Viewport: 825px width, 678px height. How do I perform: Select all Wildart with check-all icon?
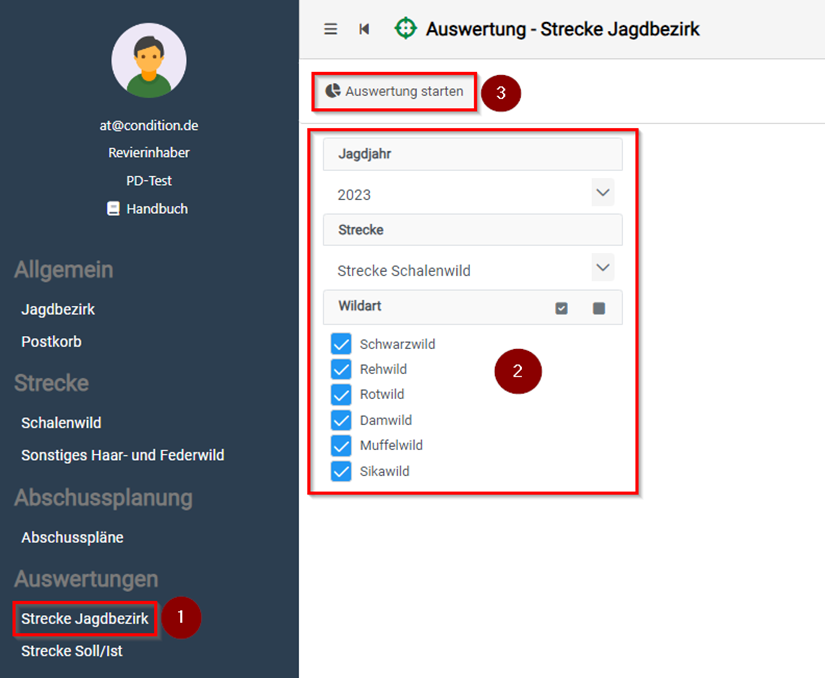[562, 308]
